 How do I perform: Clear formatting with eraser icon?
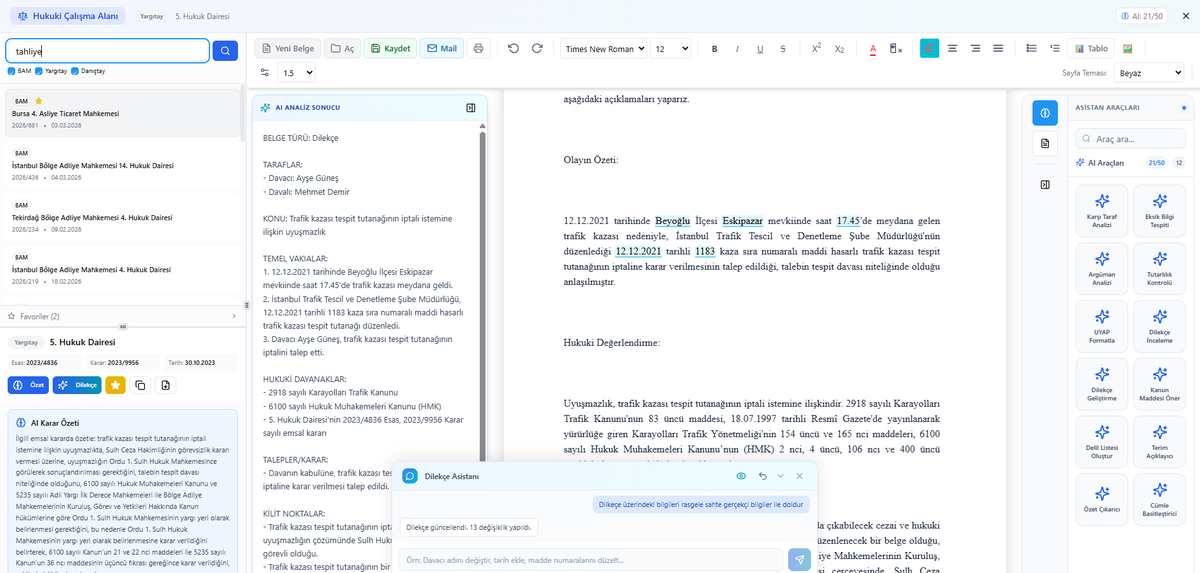pos(896,48)
